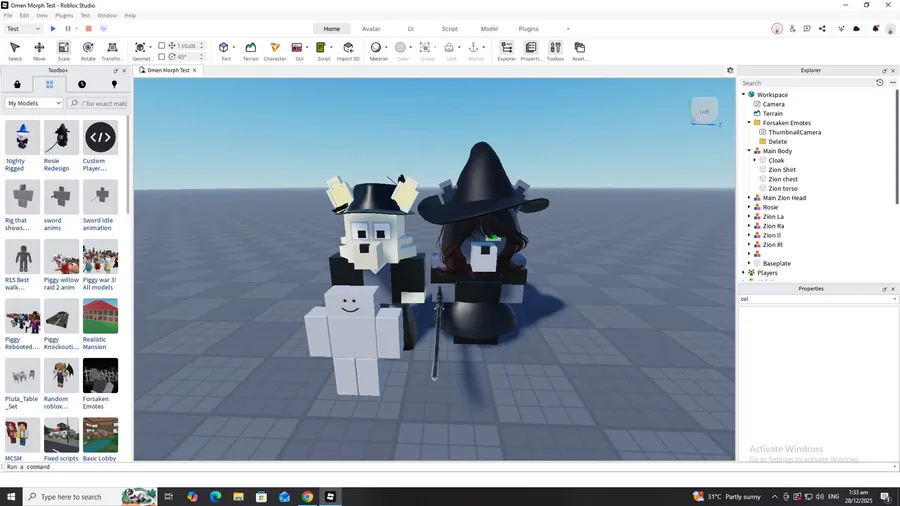The height and width of the screenshot is (506, 900).
Task: Click the Toolbox search field
Action: pos(98,103)
